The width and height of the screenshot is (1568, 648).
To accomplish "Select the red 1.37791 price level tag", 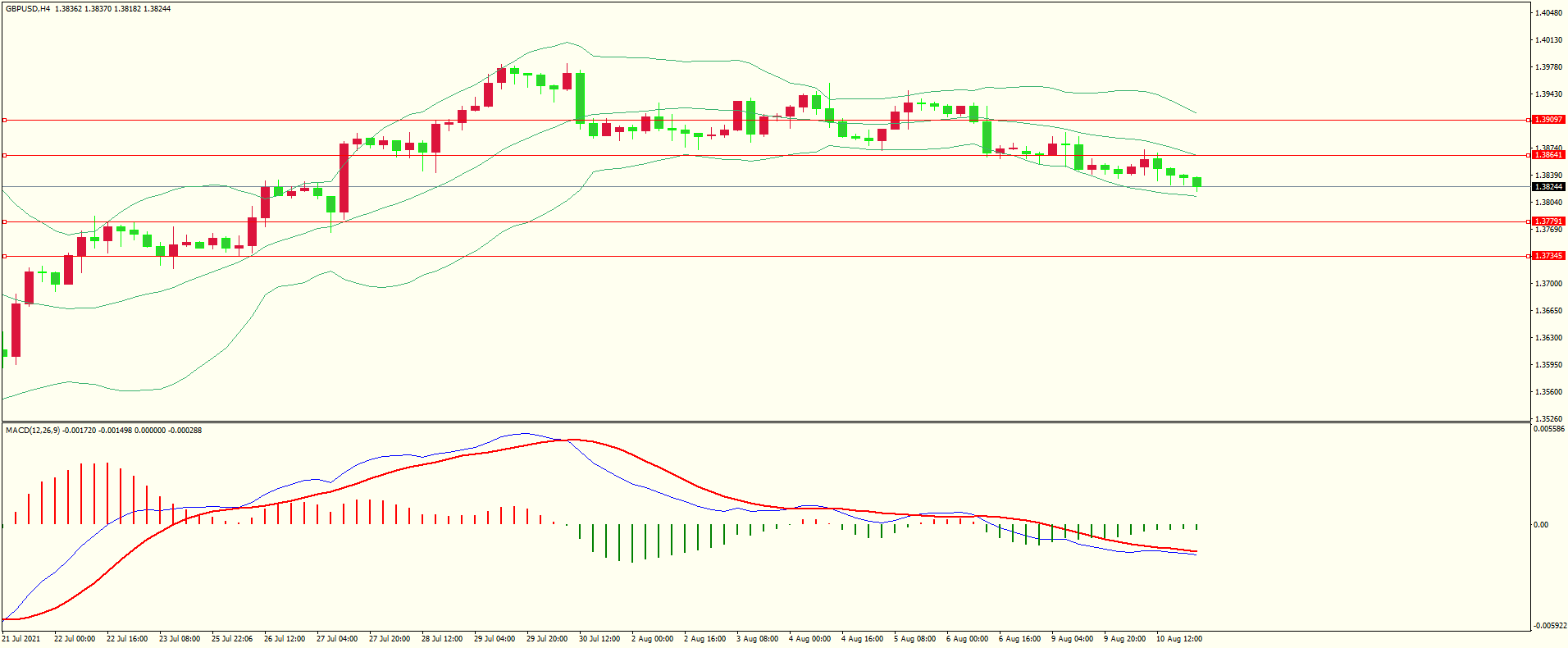I will [1549, 221].
